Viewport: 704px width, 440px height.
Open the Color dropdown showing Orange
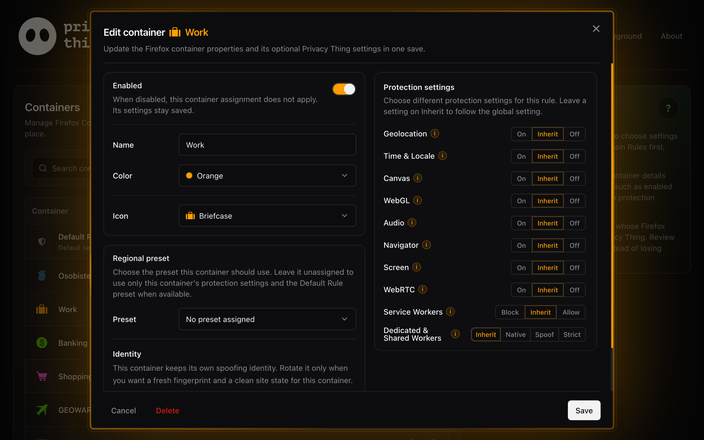[267, 176]
